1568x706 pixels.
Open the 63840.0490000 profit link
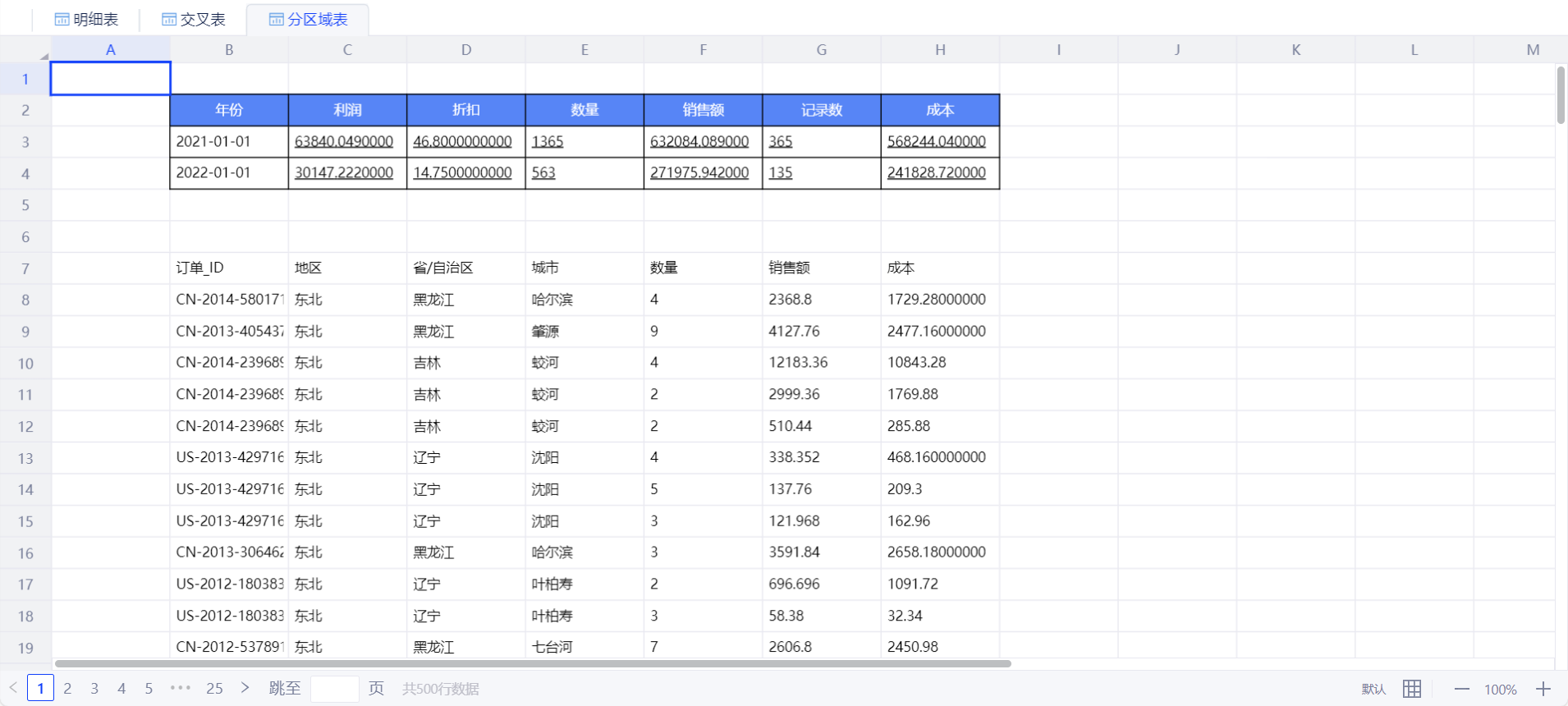click(343, 141)
